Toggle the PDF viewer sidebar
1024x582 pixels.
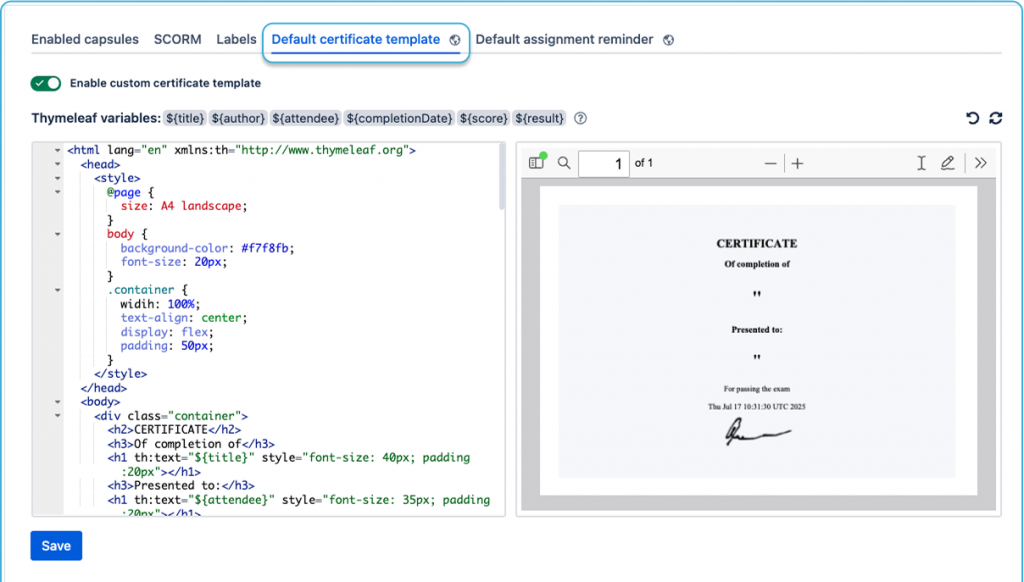(x=537, y=163)
